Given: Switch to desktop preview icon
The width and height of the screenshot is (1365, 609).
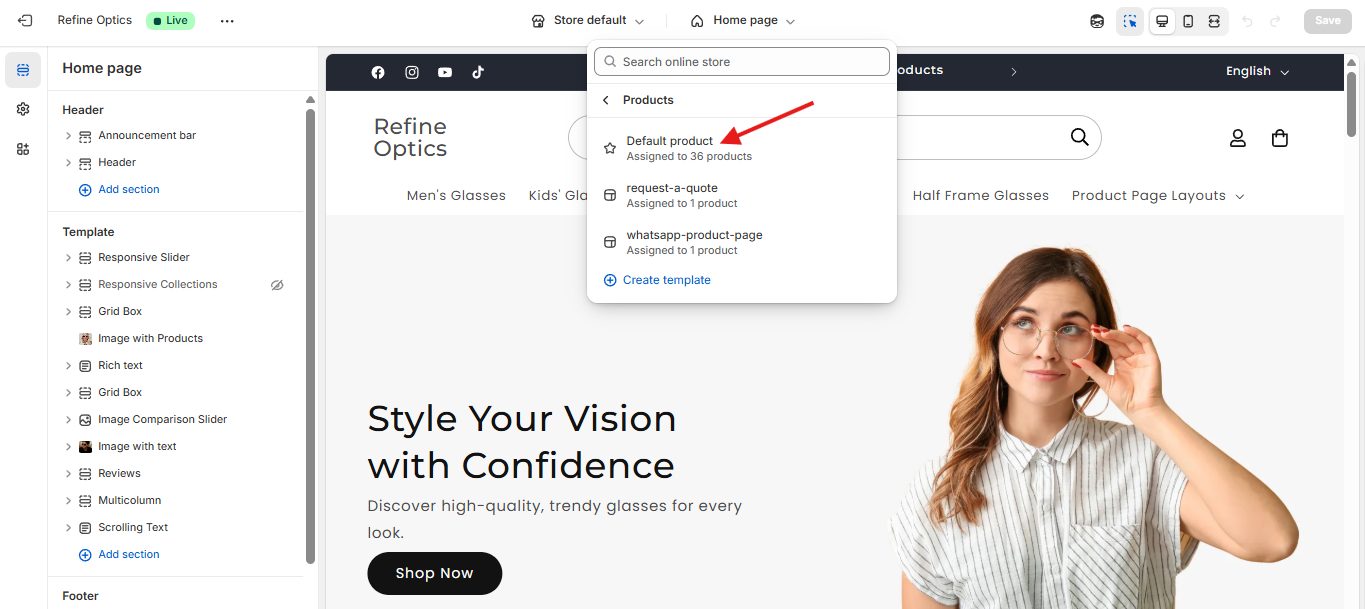Looking at the screenshot, I should (x=1162, y=21).
